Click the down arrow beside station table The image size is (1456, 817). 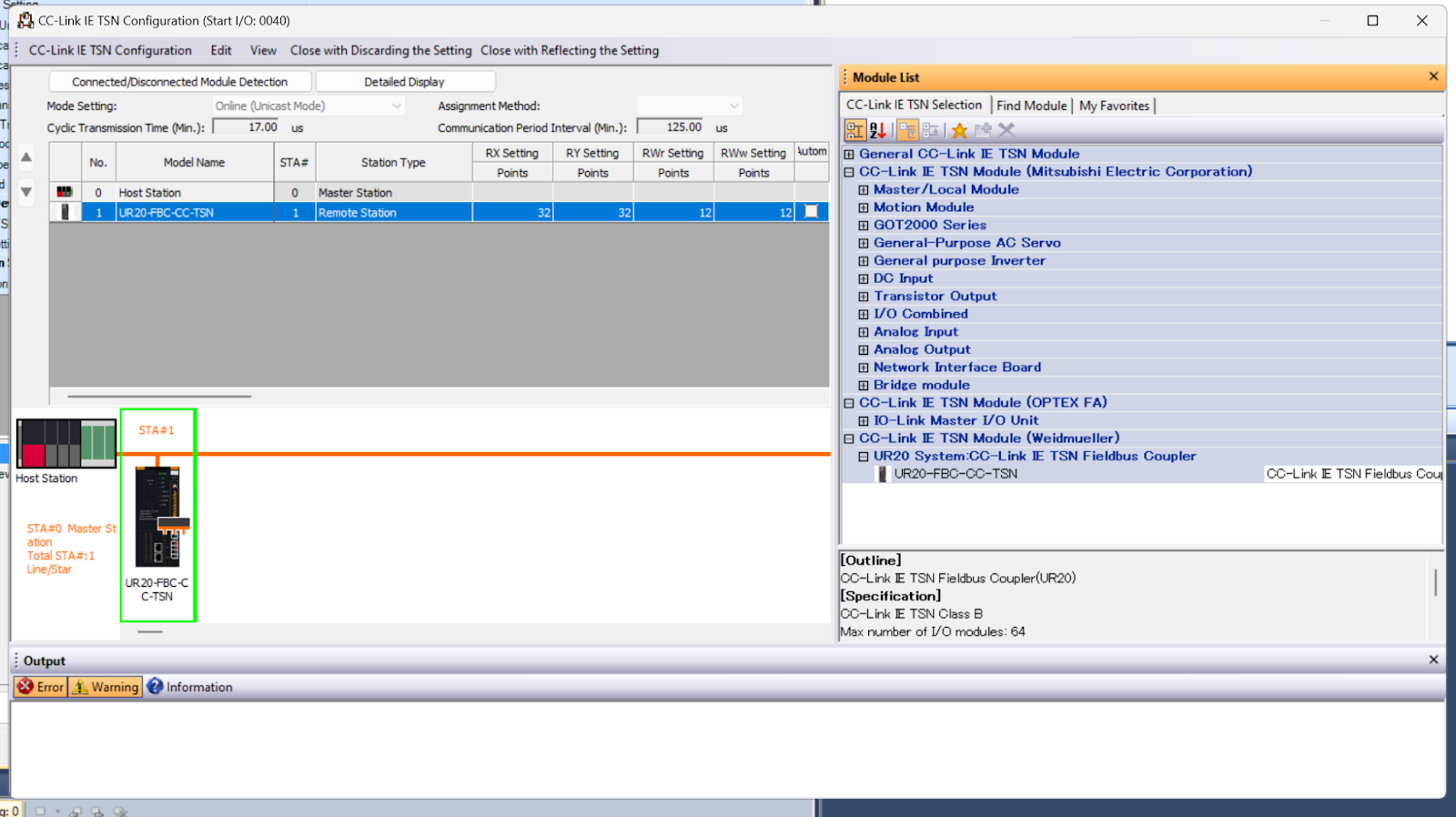(26, 192)
